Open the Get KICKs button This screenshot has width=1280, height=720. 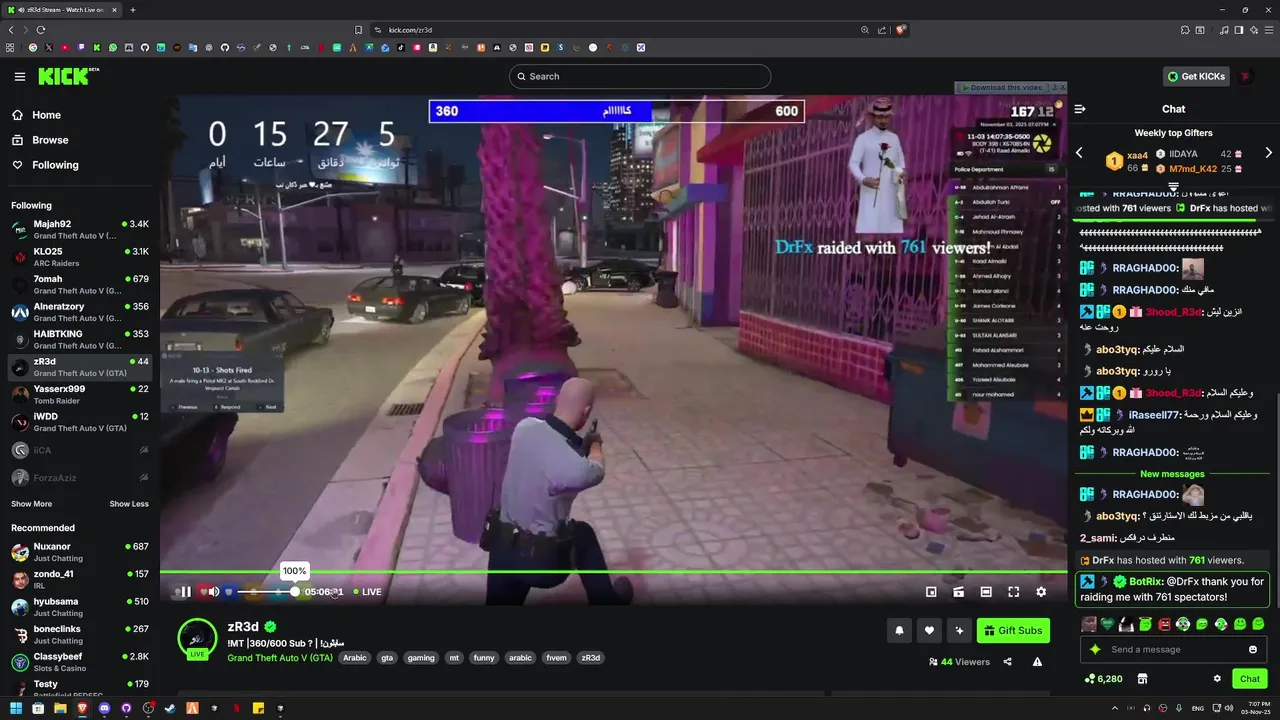[1196, 76]
